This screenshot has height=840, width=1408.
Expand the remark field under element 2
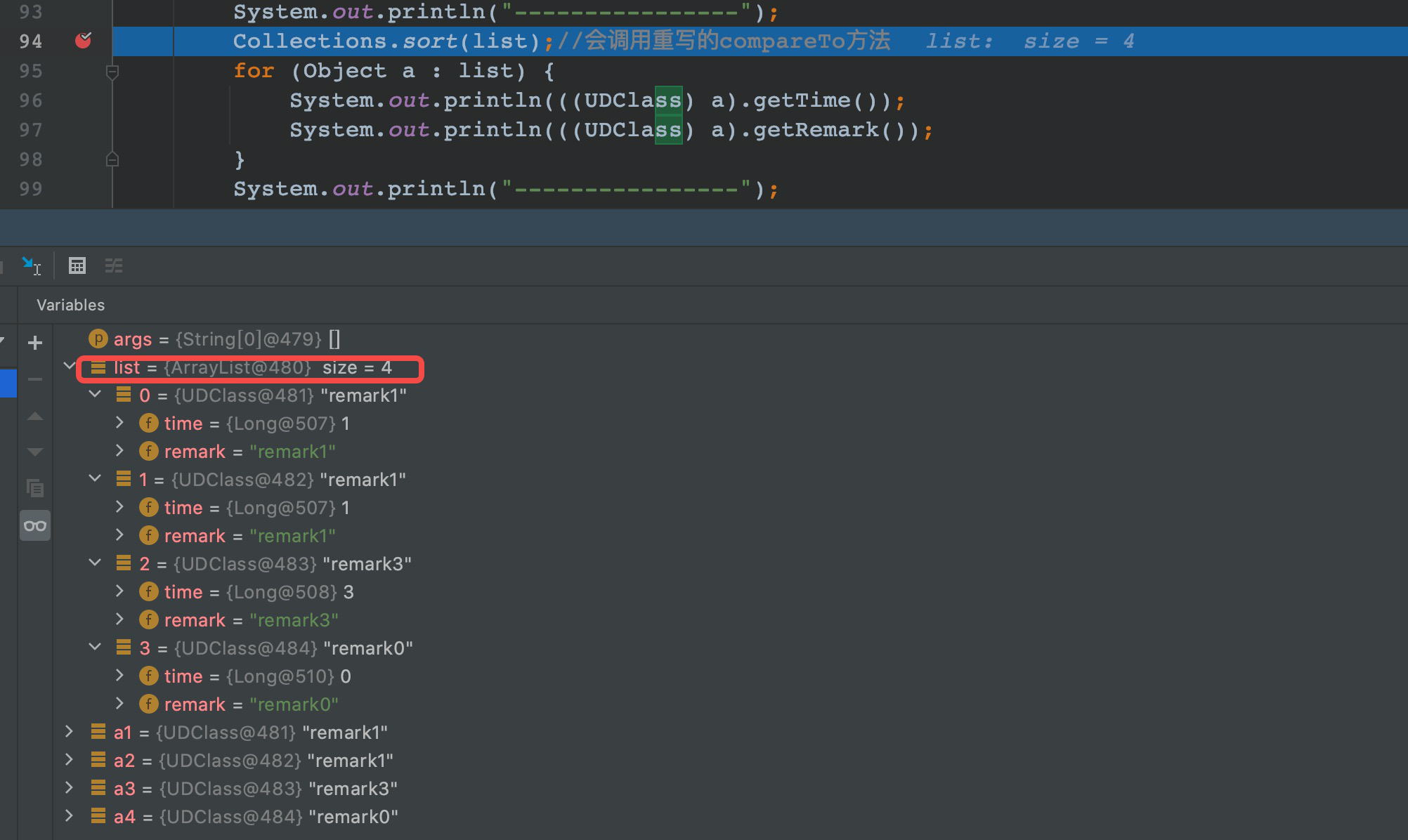[x=119, y=619]
